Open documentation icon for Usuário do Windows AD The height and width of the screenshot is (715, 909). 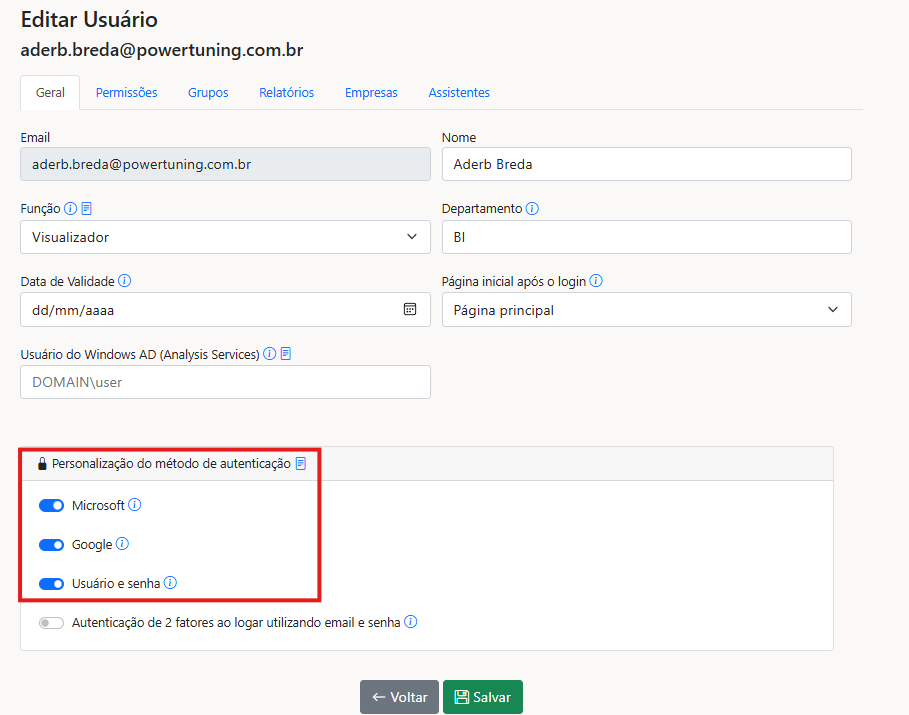coord(286,354)
